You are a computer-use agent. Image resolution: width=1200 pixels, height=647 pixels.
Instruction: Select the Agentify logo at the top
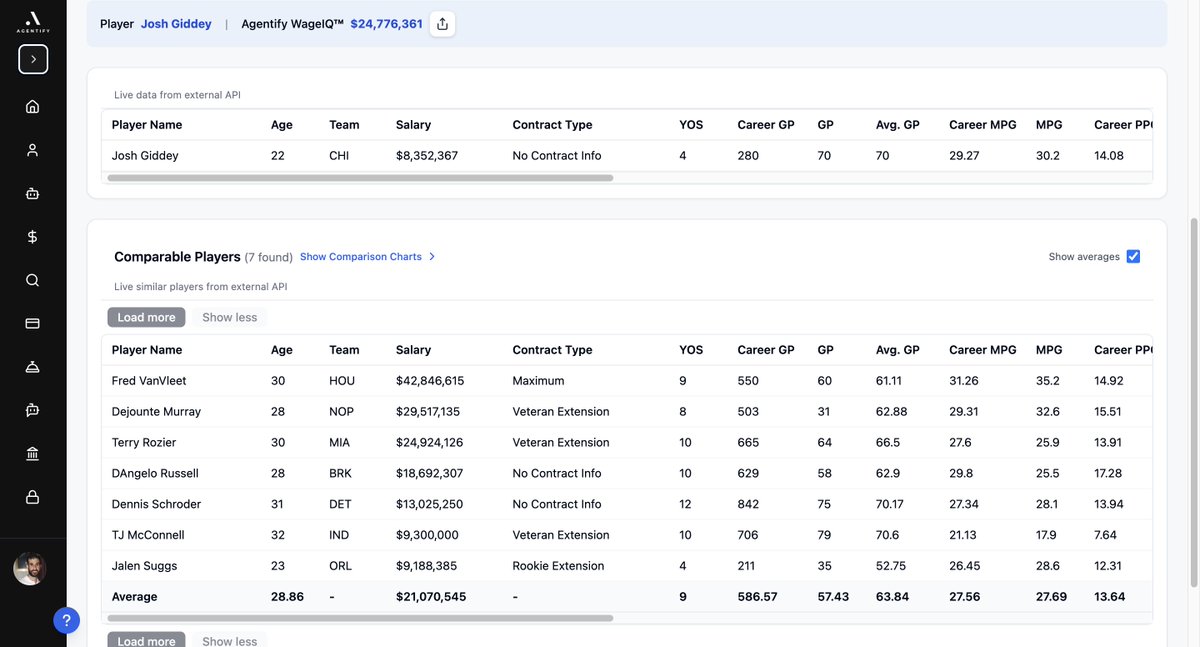coord(32,22)
